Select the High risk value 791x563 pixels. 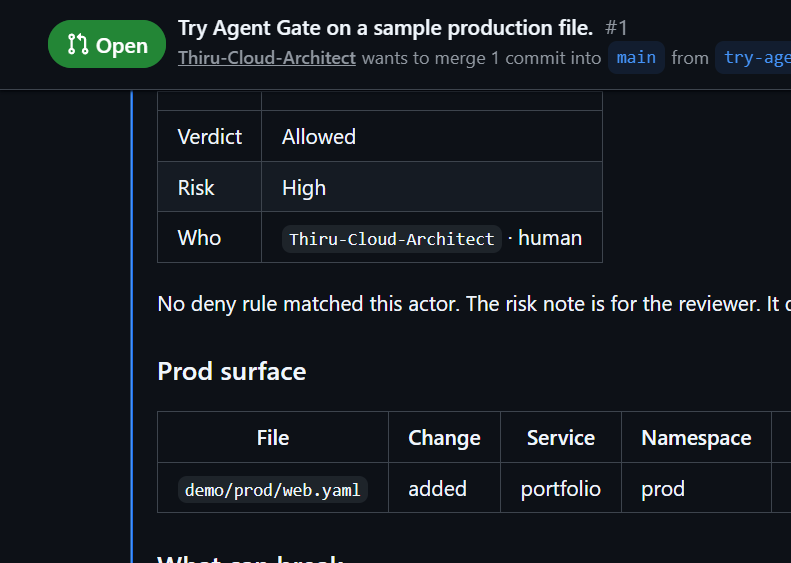click(304, 188)
